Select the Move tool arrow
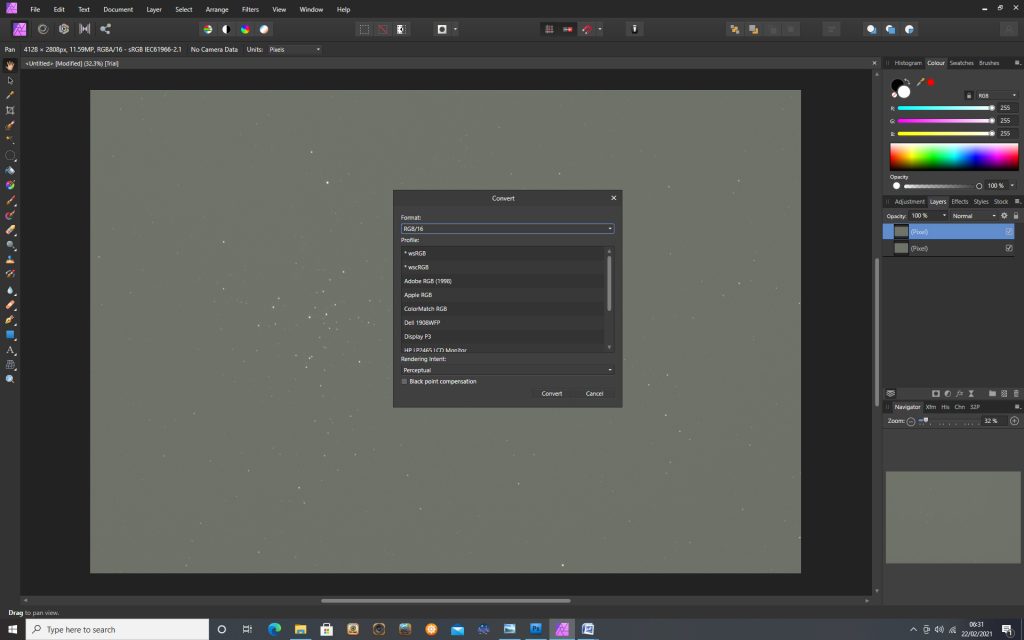Viewport: 1024px width, 640px height. tap(10, 80)
